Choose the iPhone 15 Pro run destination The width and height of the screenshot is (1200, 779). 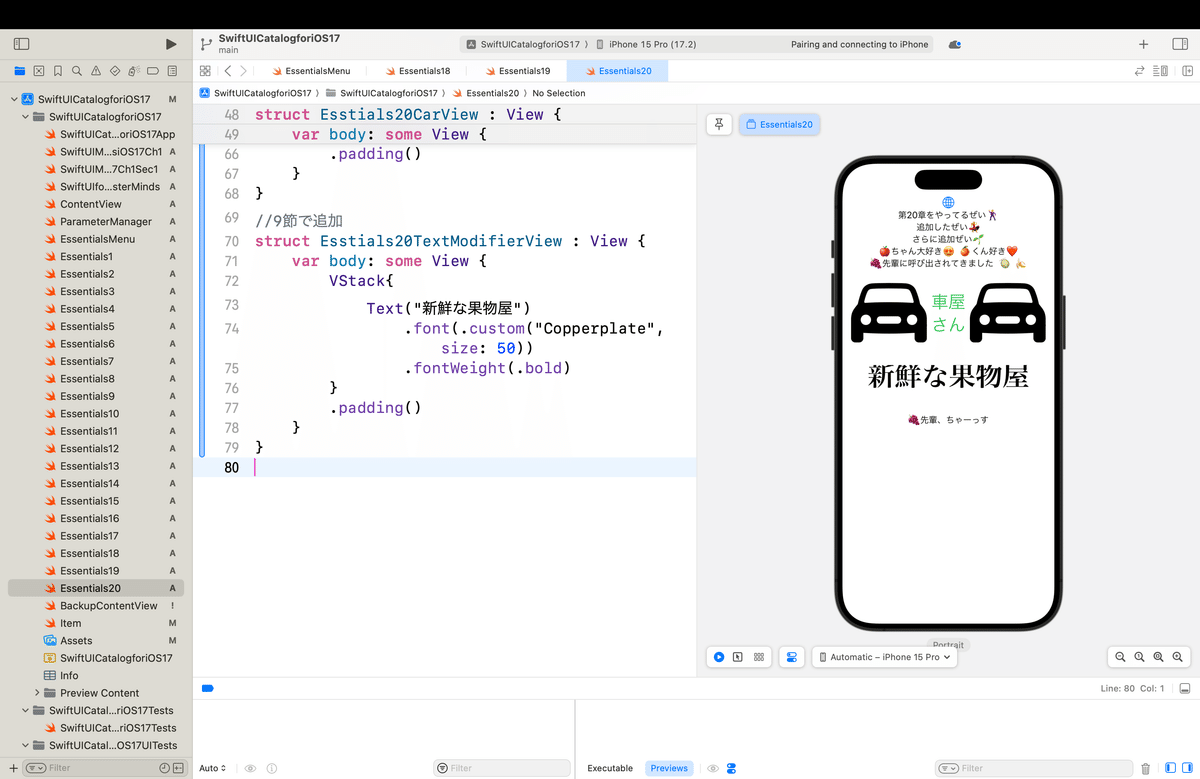(645, 44)
